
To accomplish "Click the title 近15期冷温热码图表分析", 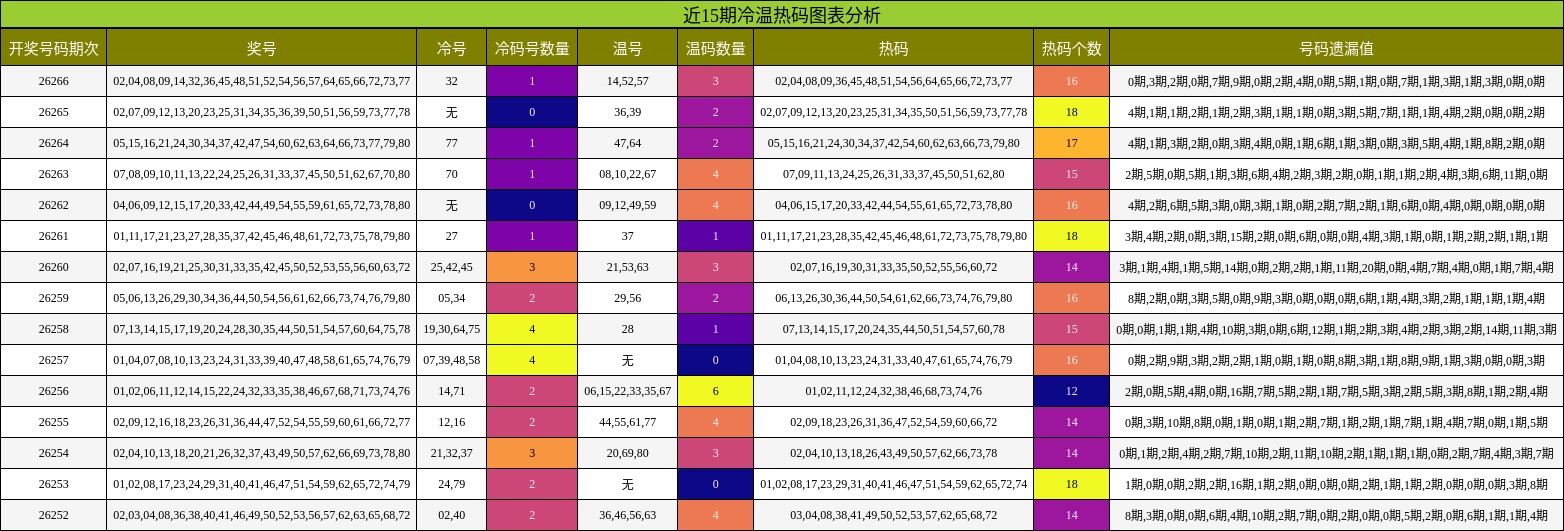I will [x=781, y=14].
